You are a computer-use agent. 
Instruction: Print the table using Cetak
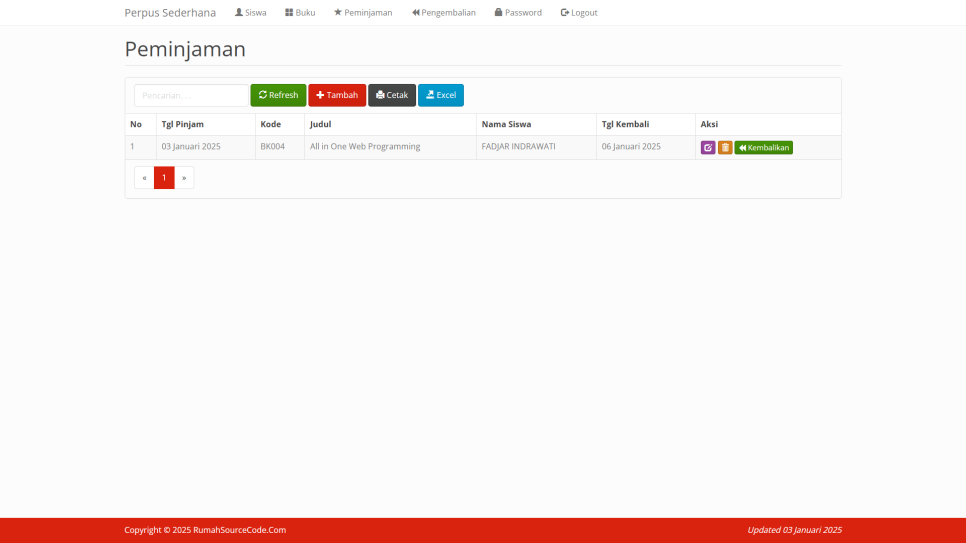click(392, 95)
